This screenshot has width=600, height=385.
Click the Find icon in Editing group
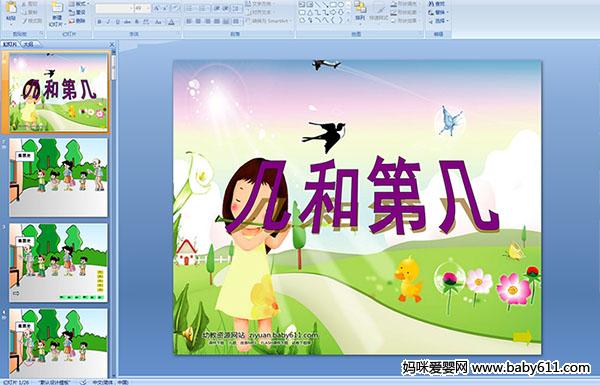point(437,4)
